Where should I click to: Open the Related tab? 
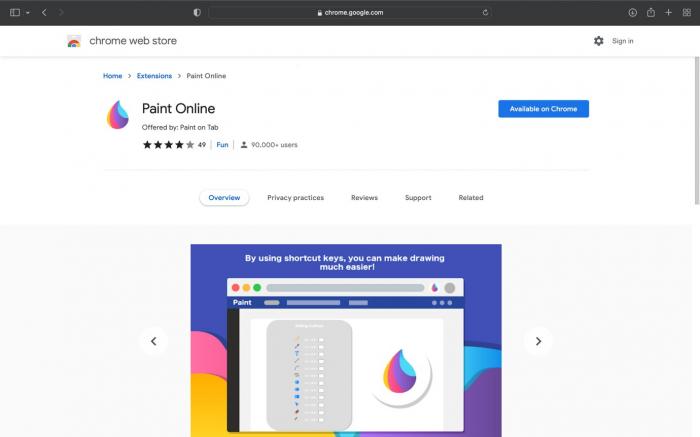pyautogui.click(x=471, y=198)
